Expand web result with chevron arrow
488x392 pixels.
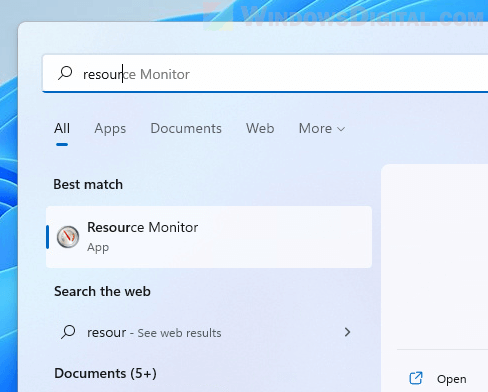coord(347,332)
